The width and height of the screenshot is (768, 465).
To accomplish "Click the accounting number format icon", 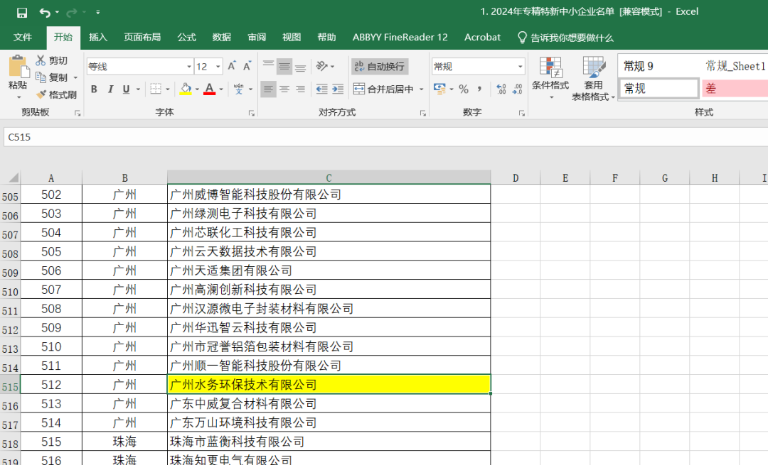I will [x=439, y=89].
